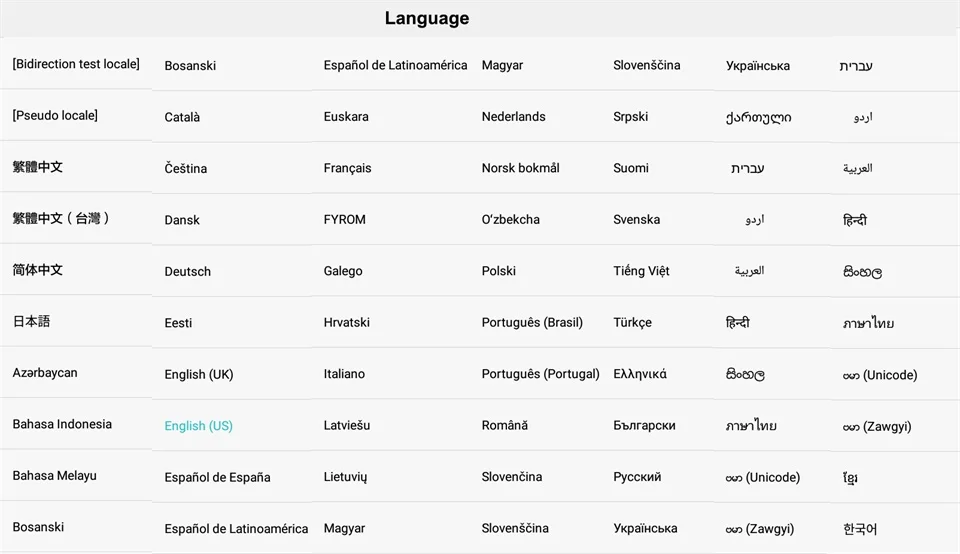Viewport: 960px width, 554px height.
Task: Choose Ελληνικά as the language
Action: tap(640, 374)
